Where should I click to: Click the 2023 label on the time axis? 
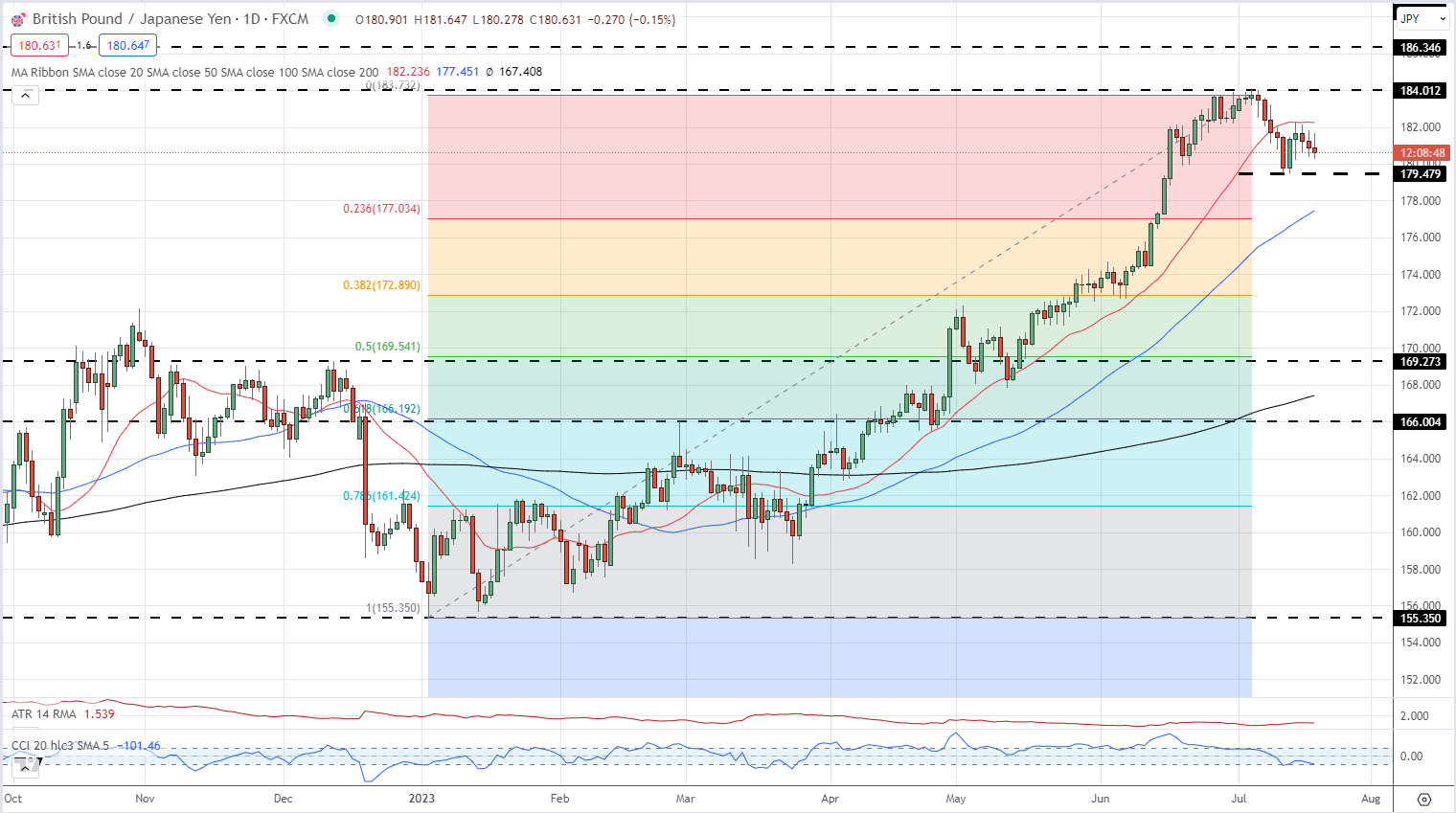[421, 798]
